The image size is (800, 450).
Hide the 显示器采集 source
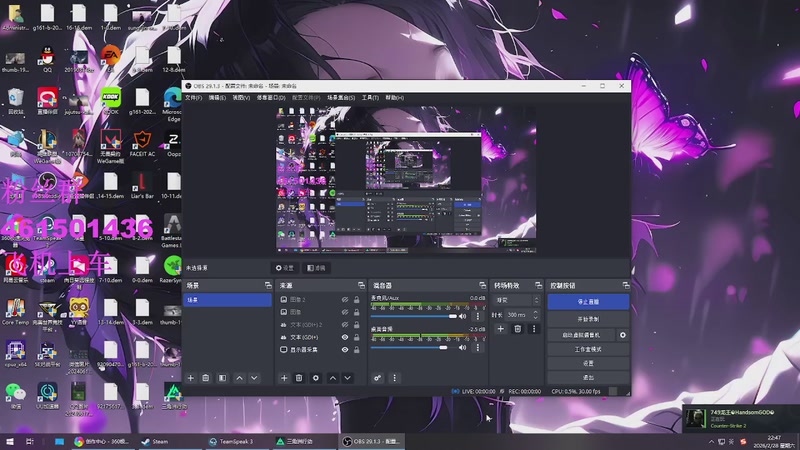point(345,349)
